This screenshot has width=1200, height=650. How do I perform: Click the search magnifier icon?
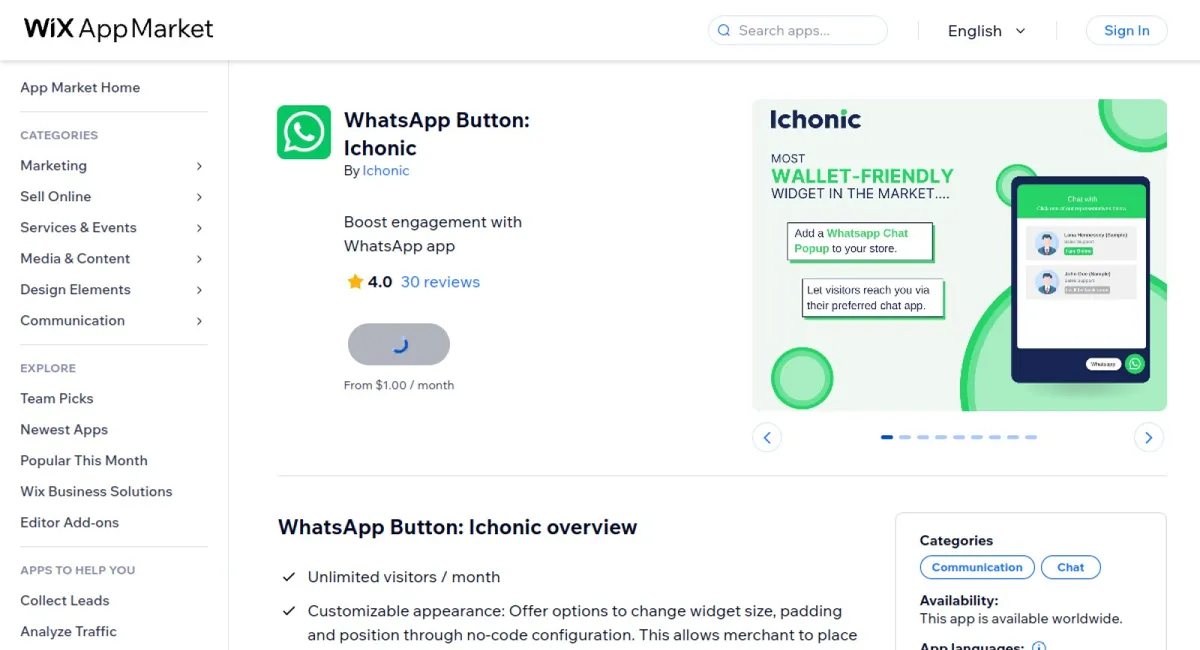tap(723, 31)
